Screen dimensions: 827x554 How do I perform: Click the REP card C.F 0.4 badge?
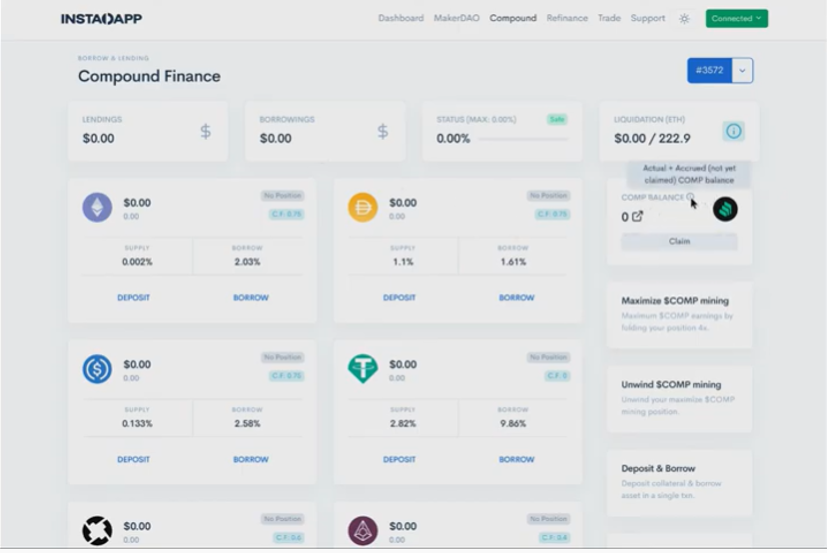[554, 538]
